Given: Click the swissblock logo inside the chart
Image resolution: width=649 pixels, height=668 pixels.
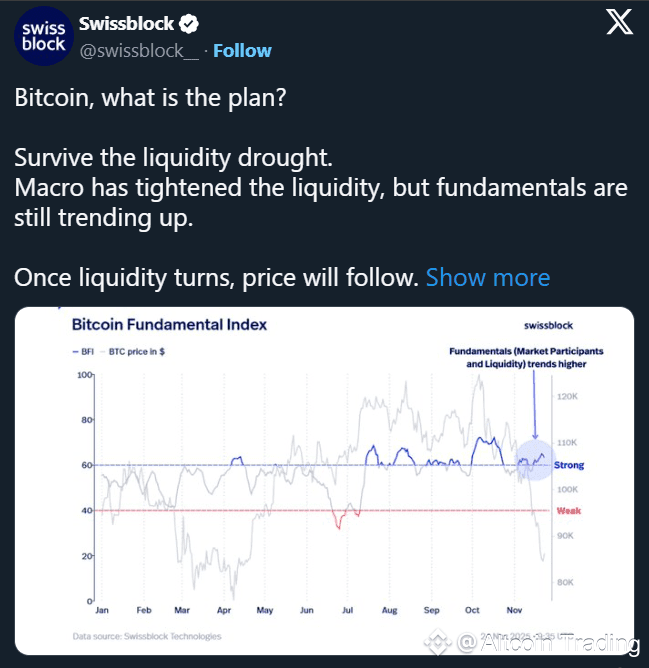Looking at the screenshot, I should tap(549, 326).
